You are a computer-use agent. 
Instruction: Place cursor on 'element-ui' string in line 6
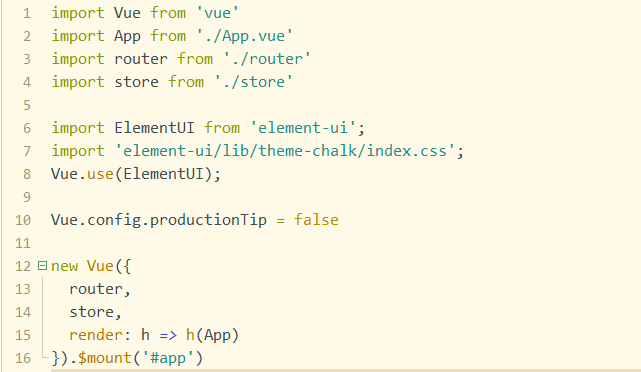(303, 128)
